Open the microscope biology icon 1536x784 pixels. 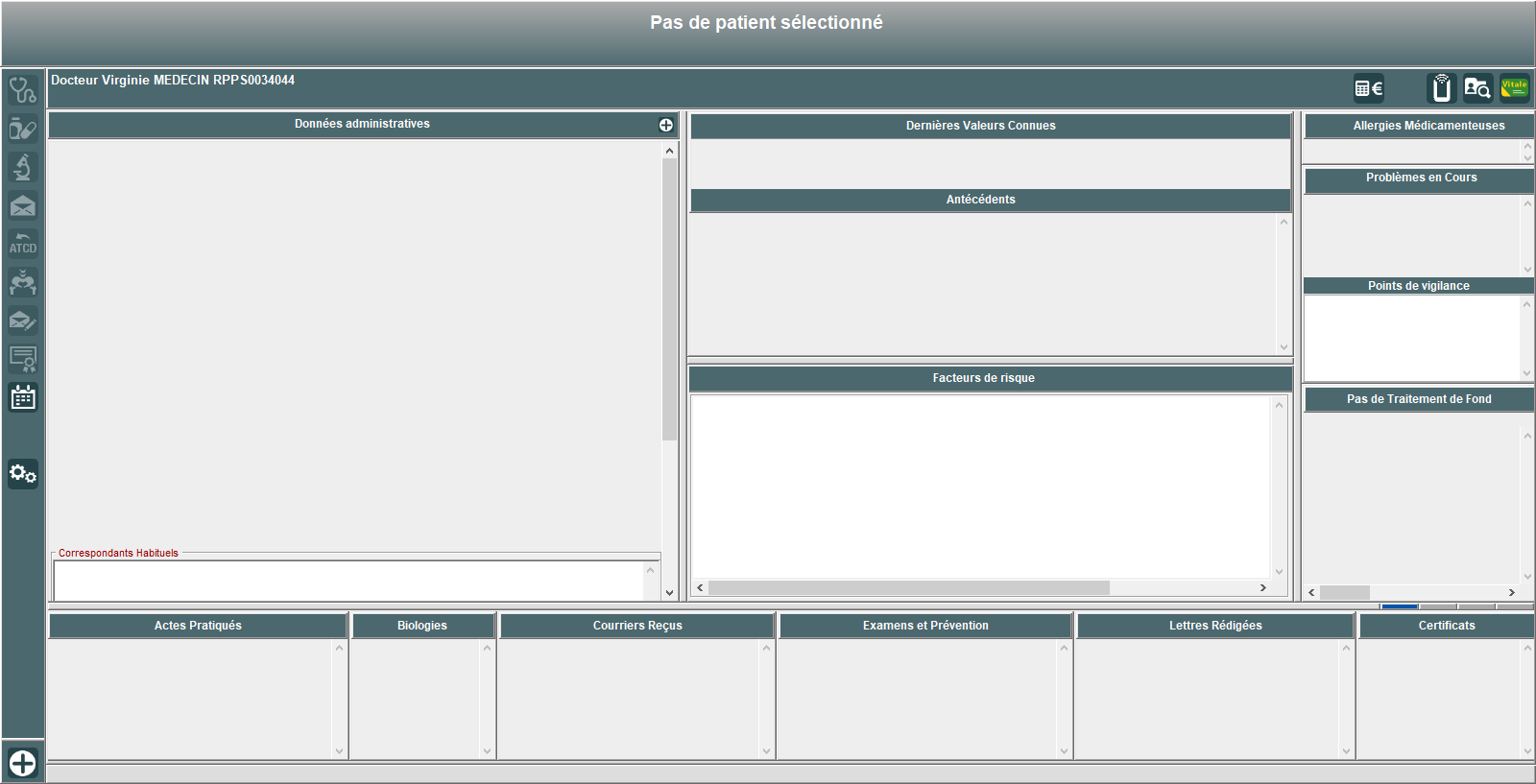click(x=22, y=167)
